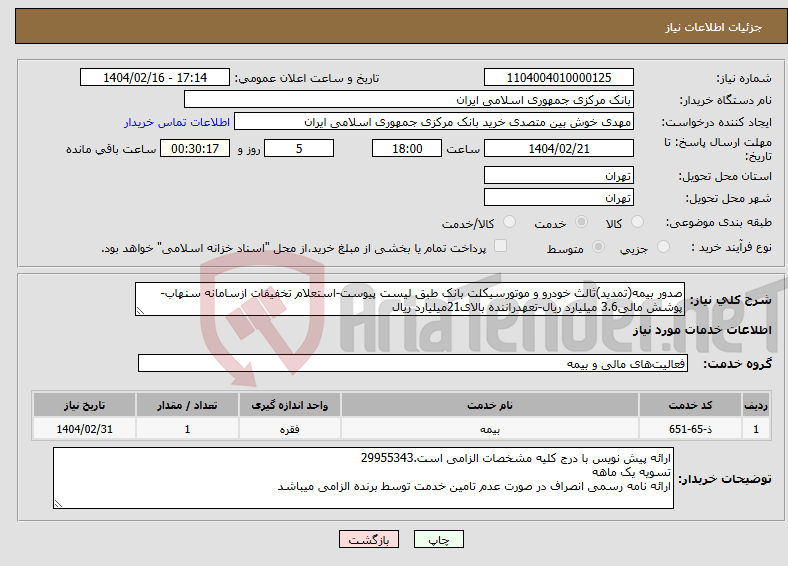Click the جزئیات اطلاعات نیاز page header
This screenshot has width=788, height=566.
(x=713, y=27)
